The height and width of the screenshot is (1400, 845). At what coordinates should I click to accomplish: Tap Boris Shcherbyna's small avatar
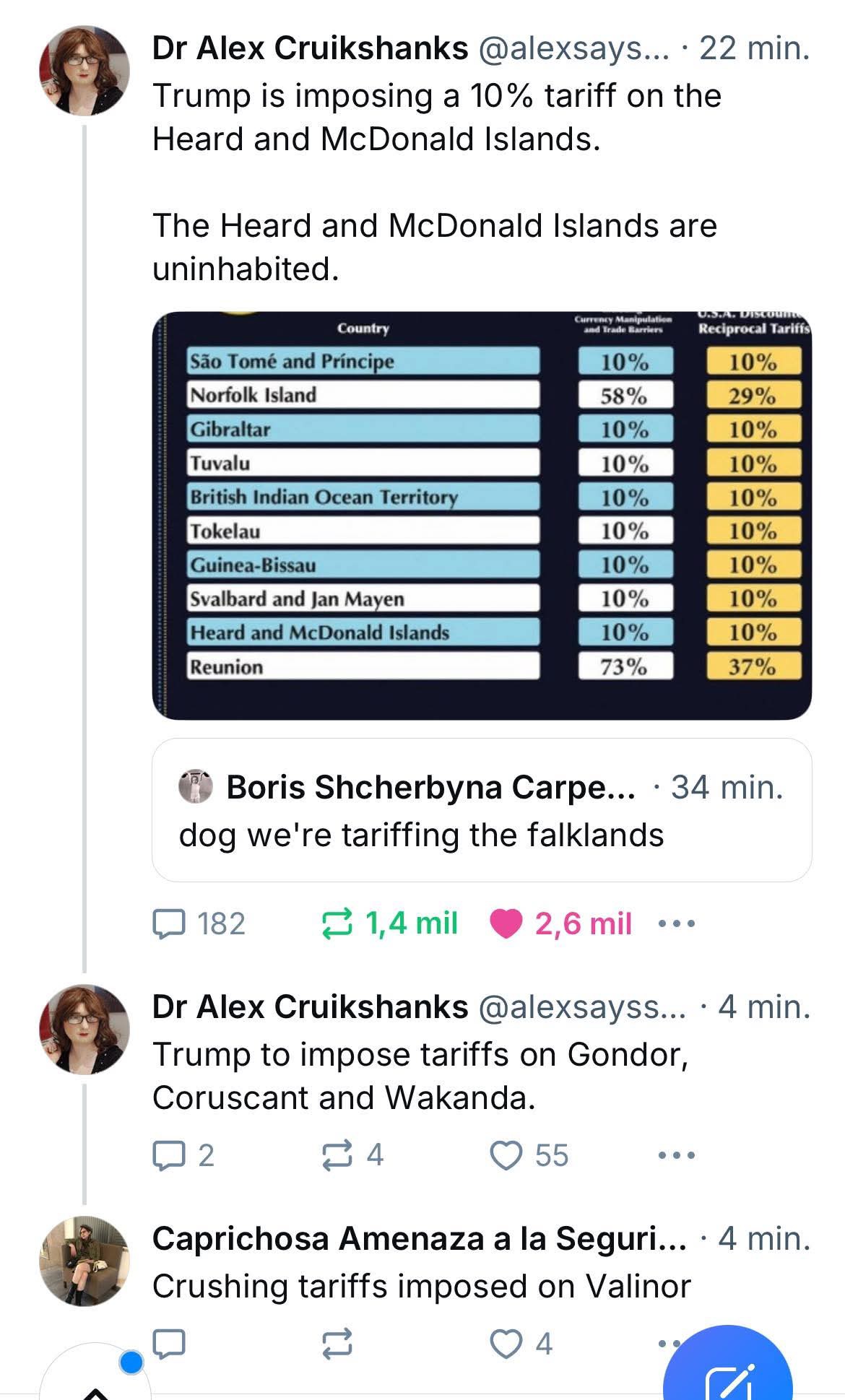click(x=196, y=787)
